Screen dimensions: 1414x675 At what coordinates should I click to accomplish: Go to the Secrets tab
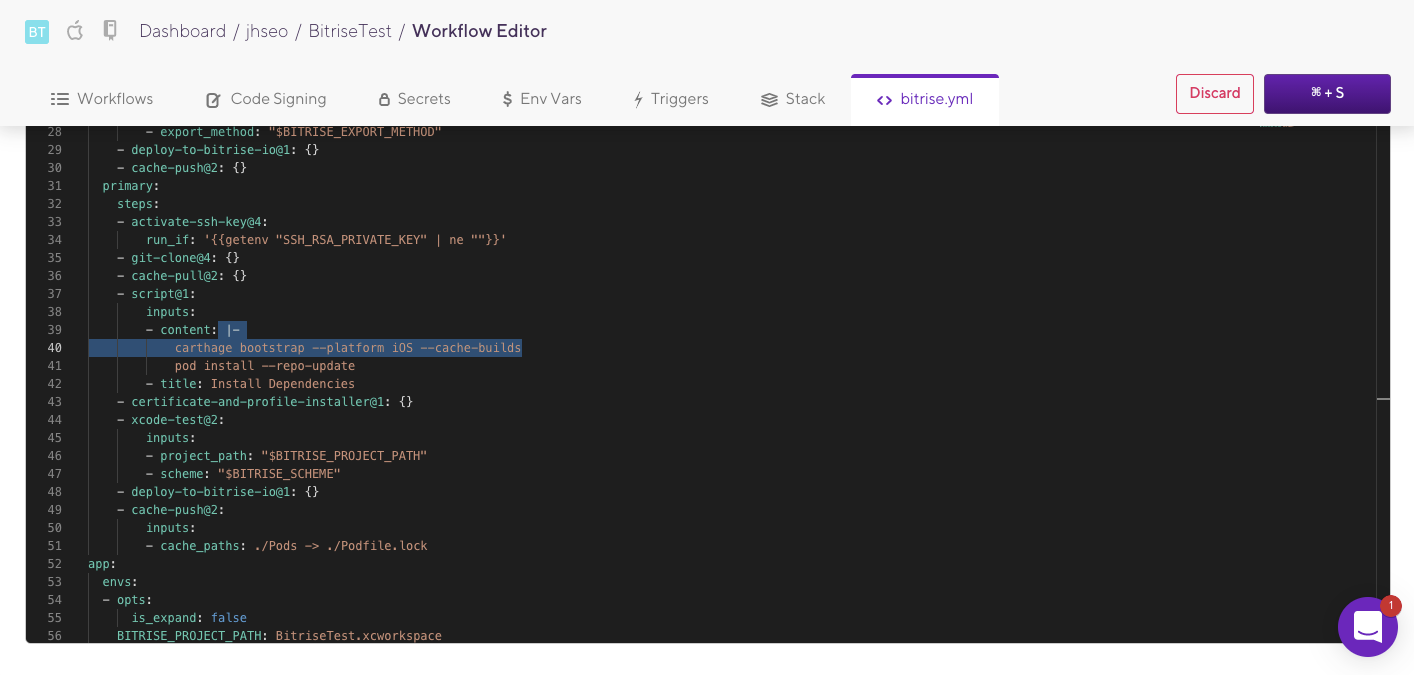point(414,99)
